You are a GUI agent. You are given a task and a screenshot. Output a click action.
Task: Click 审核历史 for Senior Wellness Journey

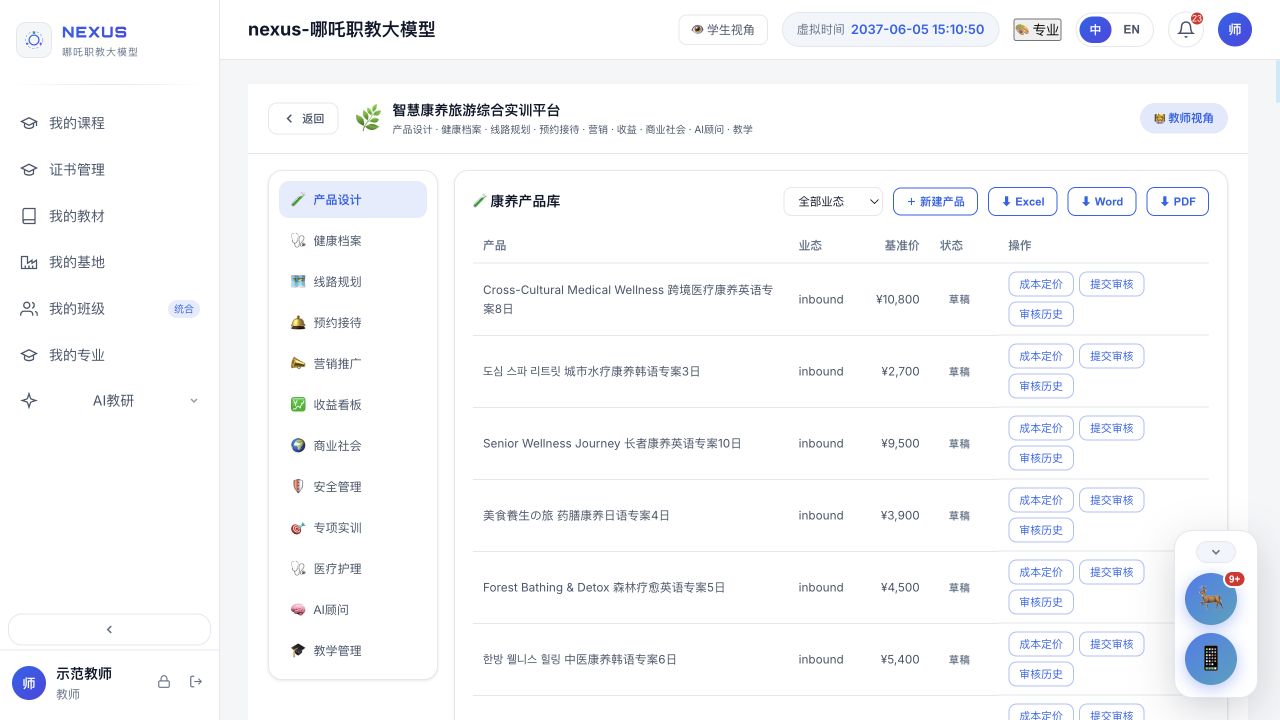pyautogui.click(x=1041, y=458)
